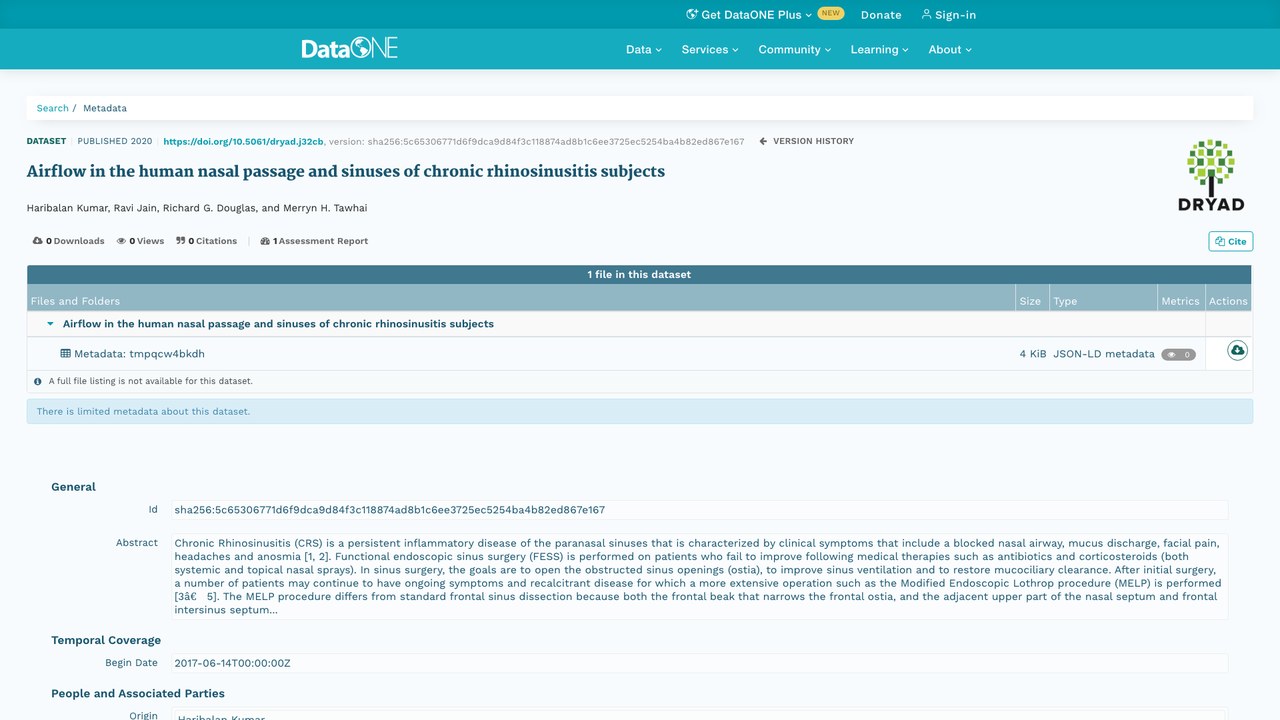Viewport: 1280px width, 720px height.
Task: Open the Get DataONE Plus dropdown
Action: click(x=749, y=15)
